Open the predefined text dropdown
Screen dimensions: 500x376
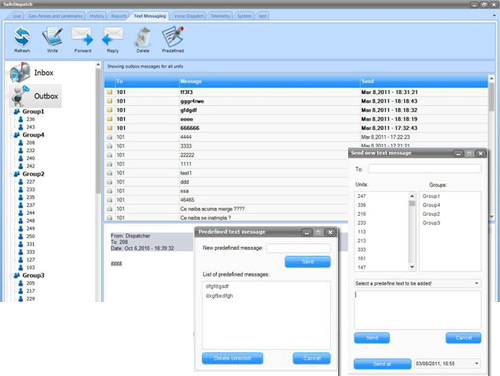pyautogui.click(x=418, y=283)
